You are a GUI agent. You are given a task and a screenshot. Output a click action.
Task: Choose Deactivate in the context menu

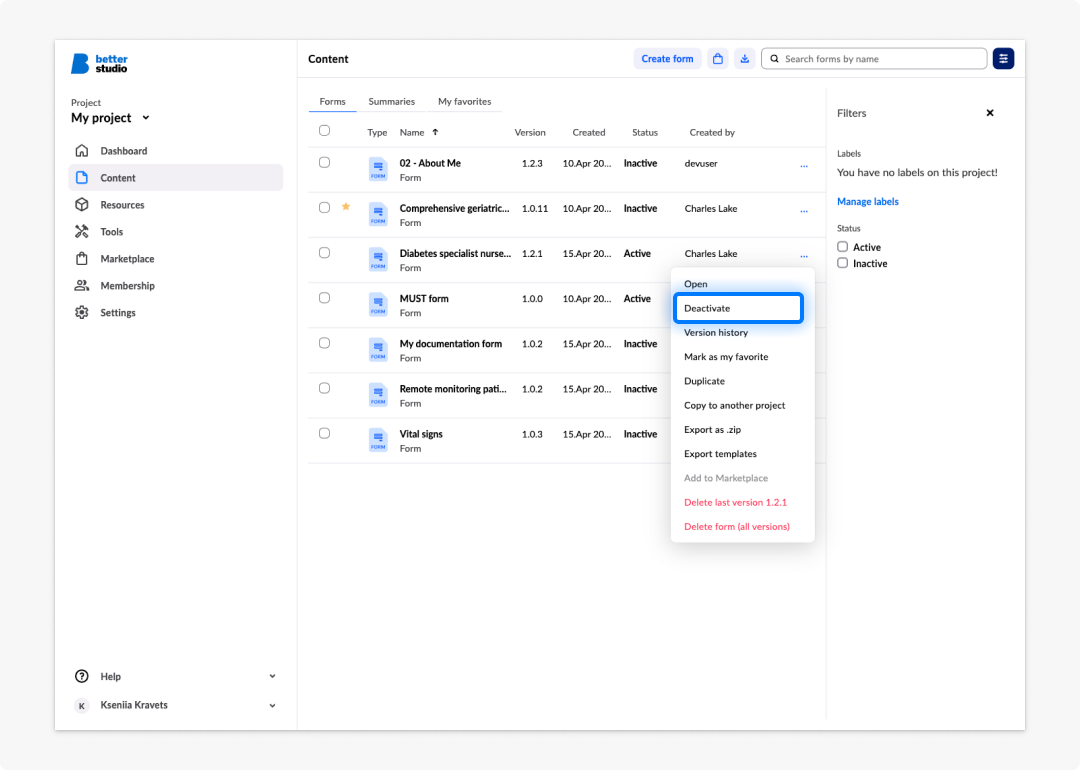(738, 308)
